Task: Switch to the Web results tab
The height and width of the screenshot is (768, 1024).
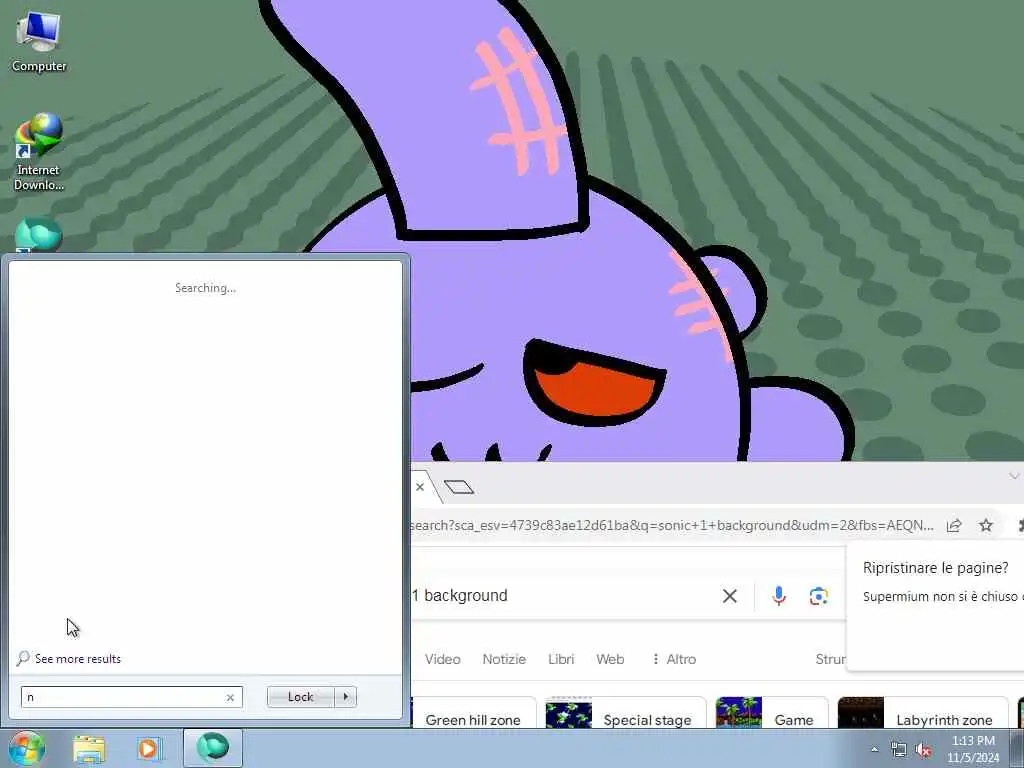Action: pos(610,660)
